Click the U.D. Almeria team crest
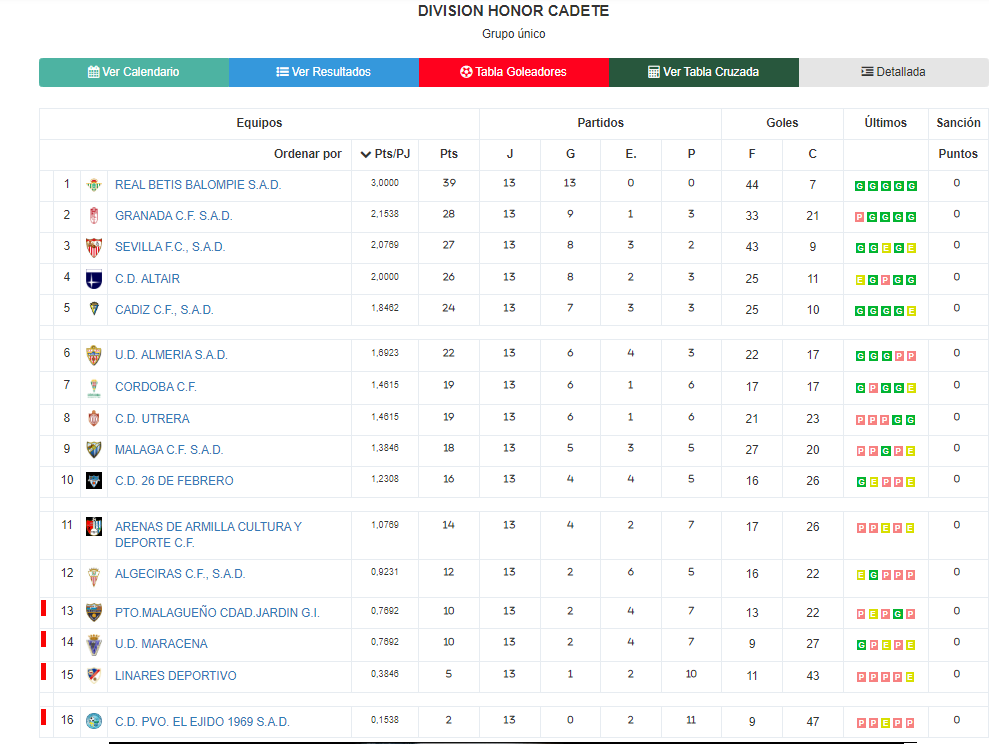This screenshot has height=744, width=989. [94, 356]
